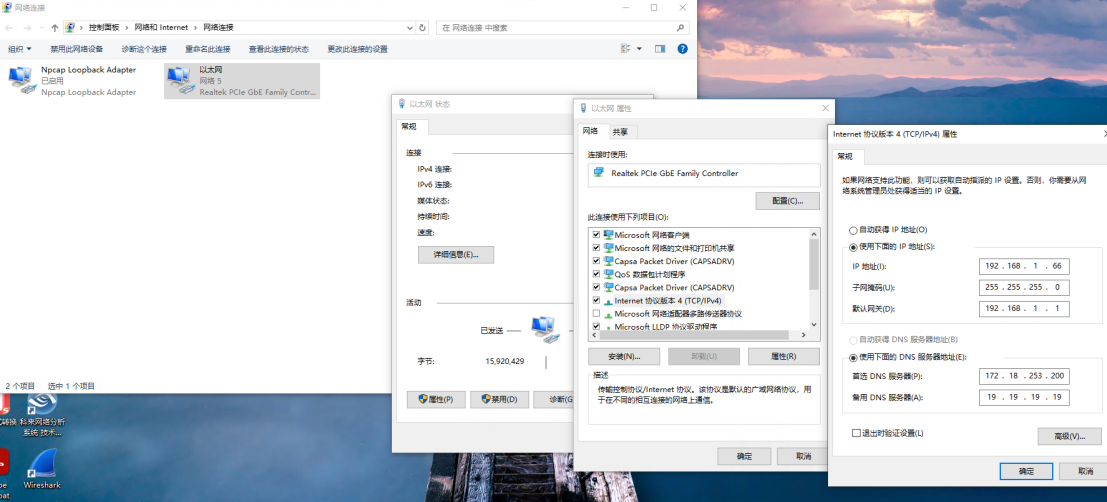Toggle Microsoft LLDP 协议驱动程序 checkbox

pyautogui.click(x=597, y=326)
